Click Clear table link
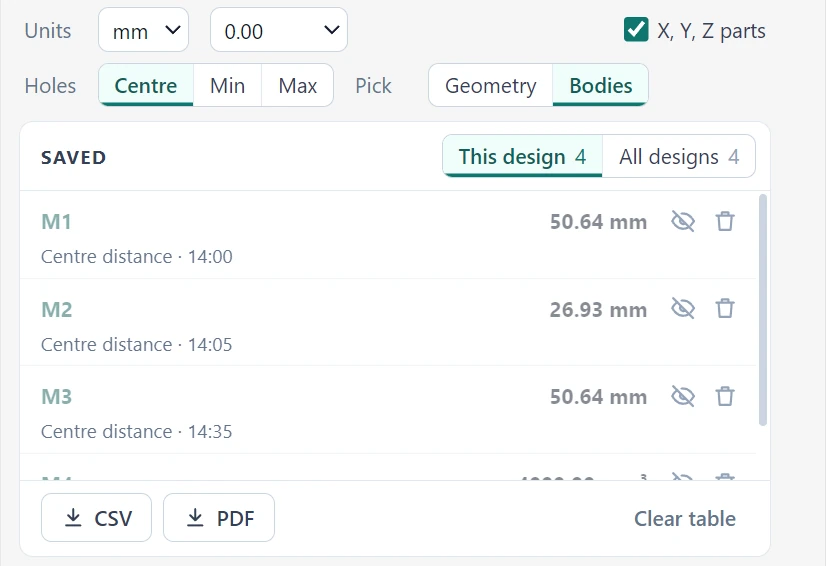Screen dimensions: 826x566 (685, 519)
